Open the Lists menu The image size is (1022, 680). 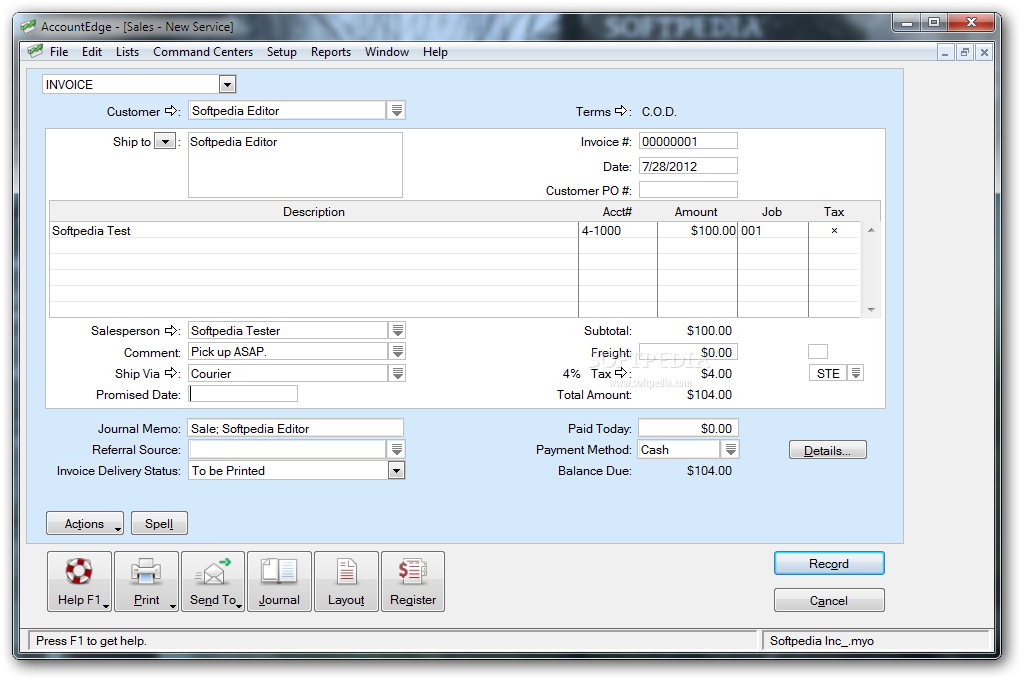(127, 52)
